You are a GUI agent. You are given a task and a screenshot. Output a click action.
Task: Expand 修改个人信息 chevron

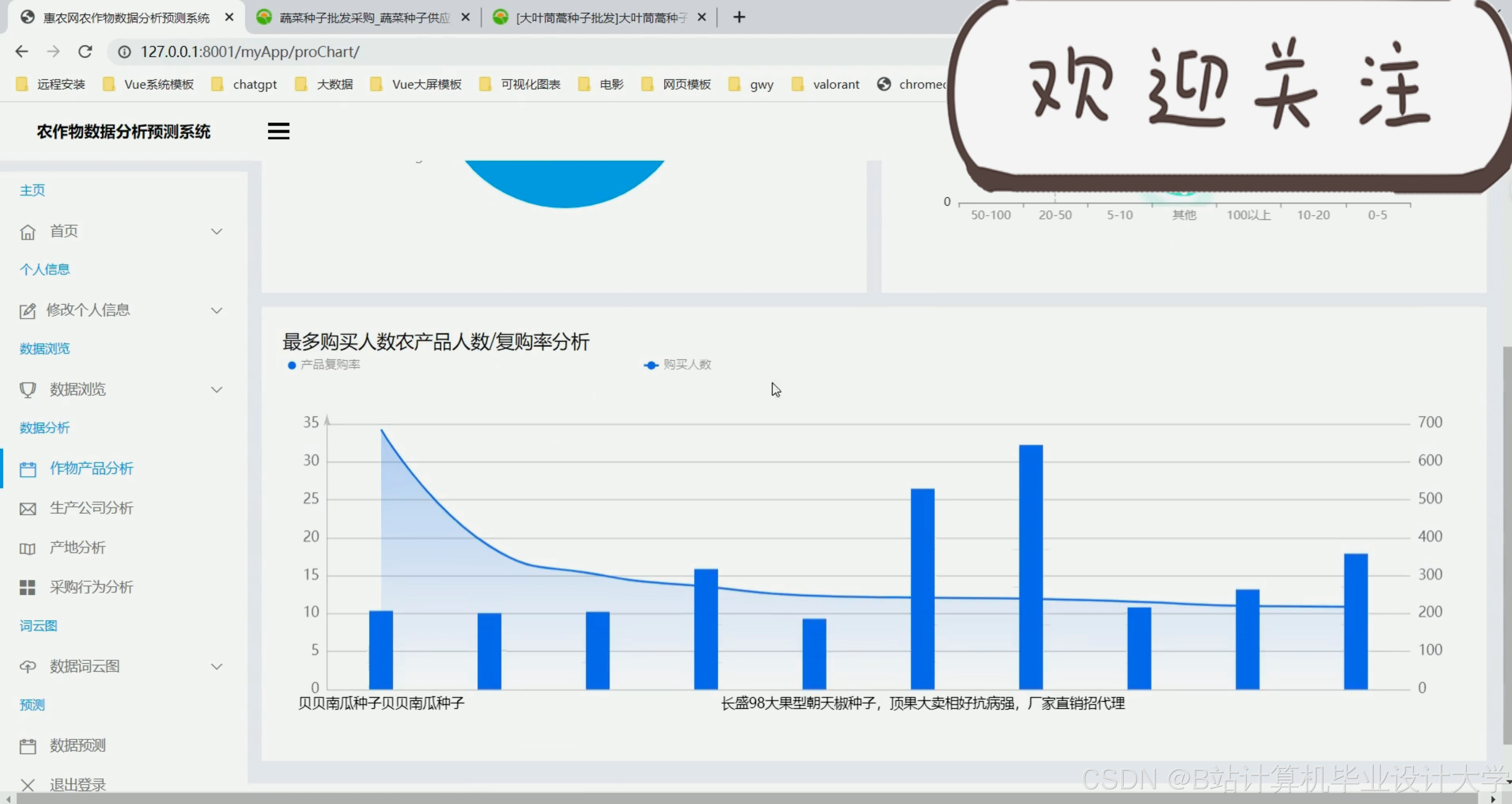217,310
